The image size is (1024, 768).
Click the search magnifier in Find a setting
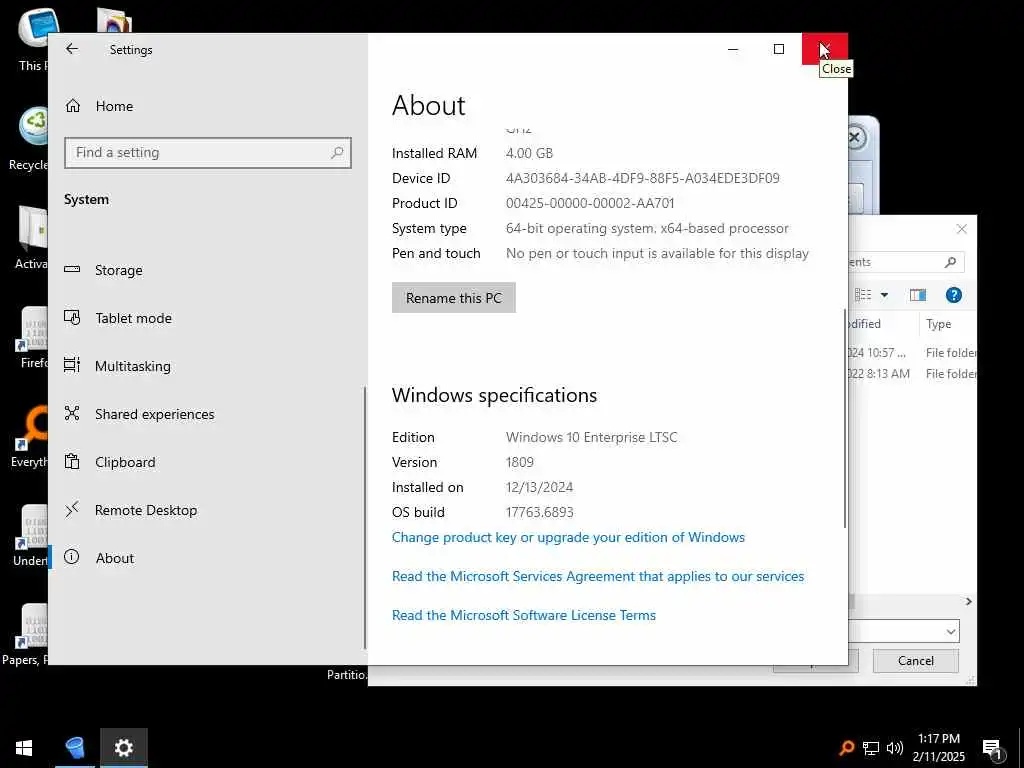coord(337,152)
